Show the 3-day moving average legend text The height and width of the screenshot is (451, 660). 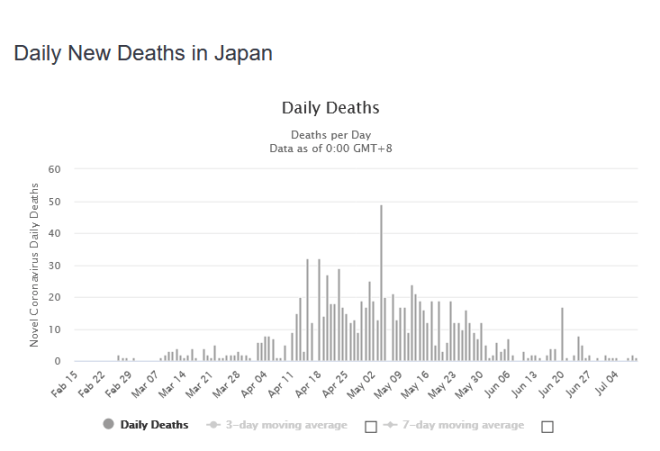pos(289,425)
